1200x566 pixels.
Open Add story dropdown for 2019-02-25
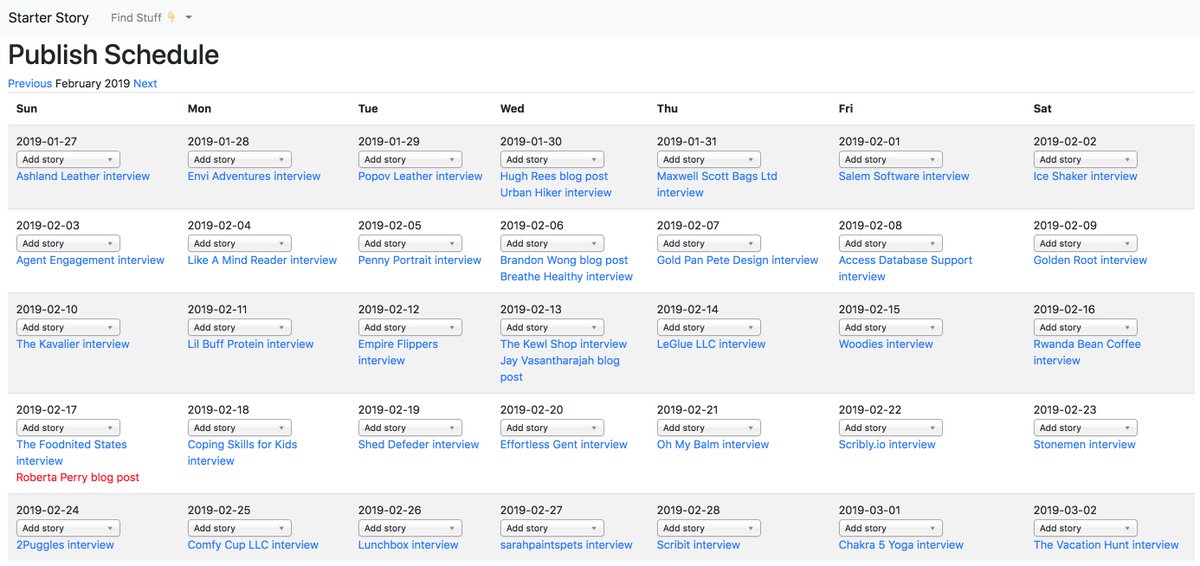(240, 528)
